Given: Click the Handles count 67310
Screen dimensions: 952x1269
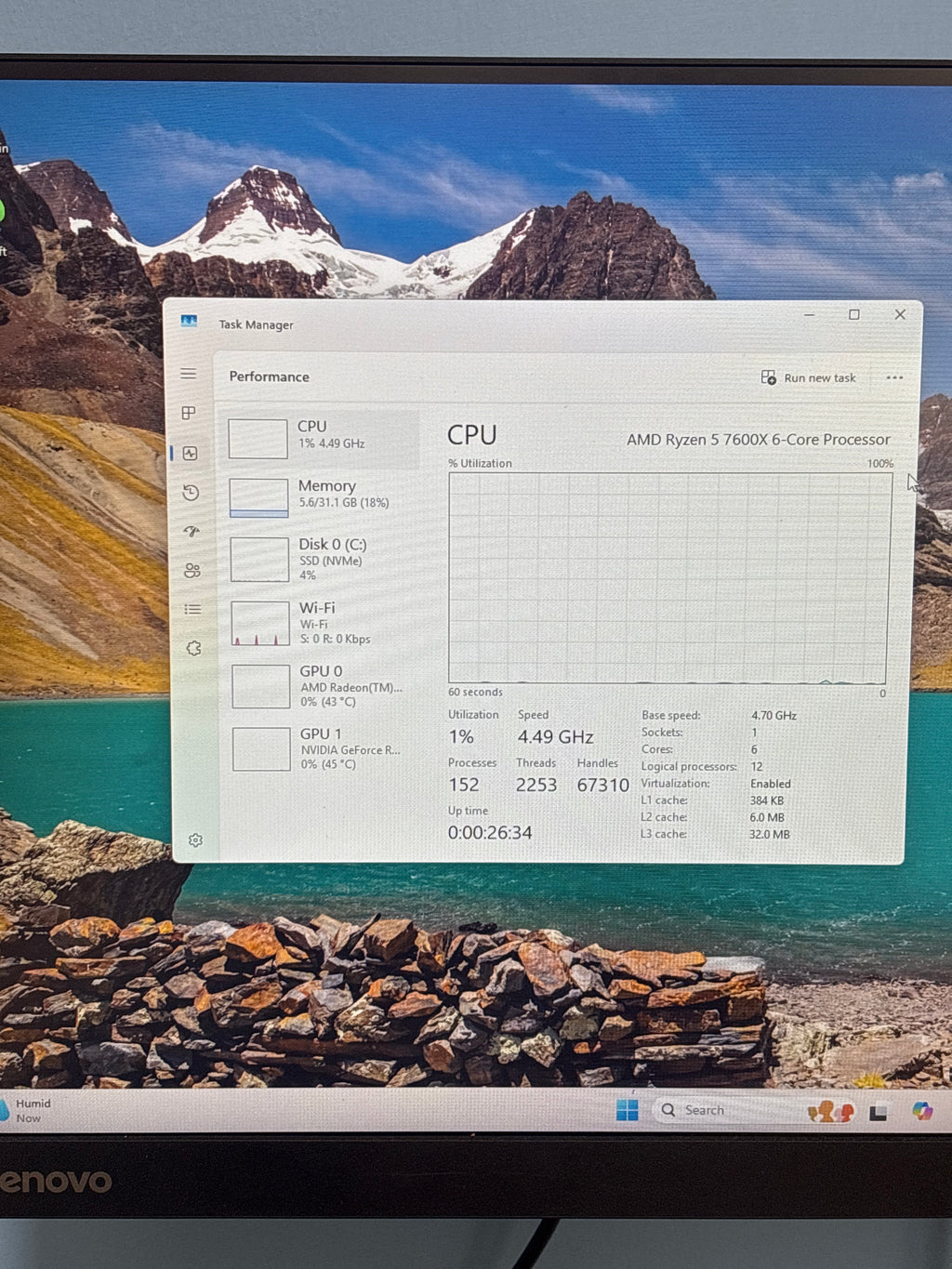Looking at the screenshot, I should 602,786.
